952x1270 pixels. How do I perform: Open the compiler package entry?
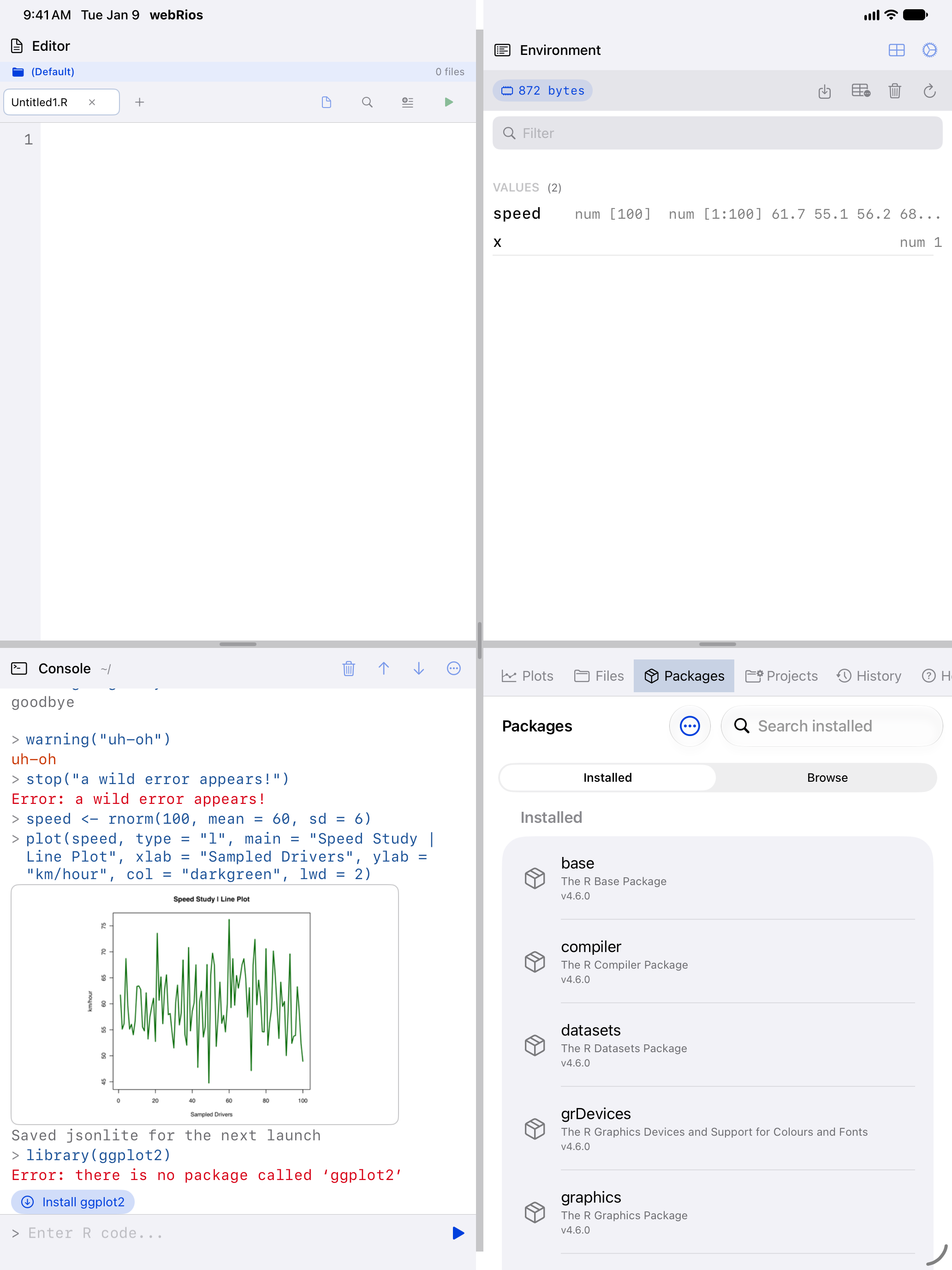point(717,962)
